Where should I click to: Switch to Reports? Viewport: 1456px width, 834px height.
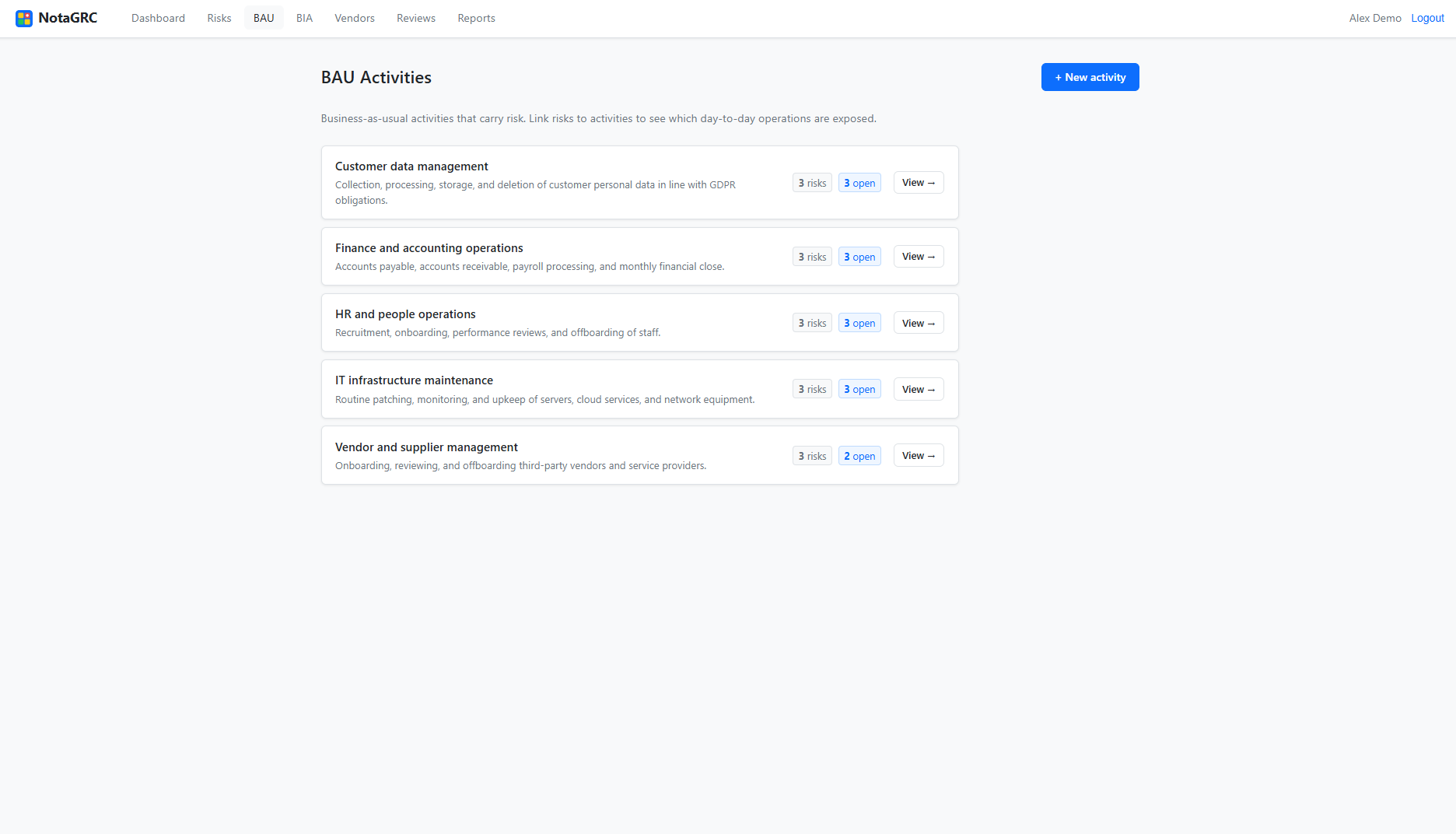click(476, 18)
